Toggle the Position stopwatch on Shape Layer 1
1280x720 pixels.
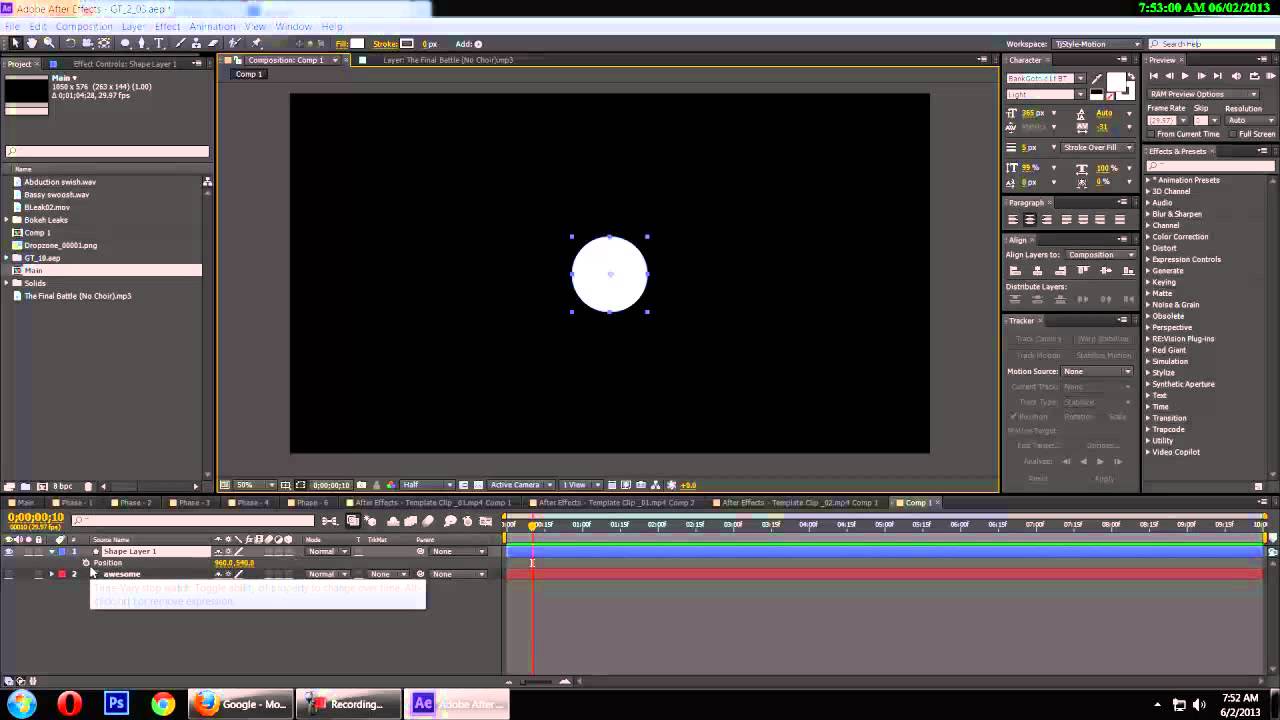coord(87,562)
